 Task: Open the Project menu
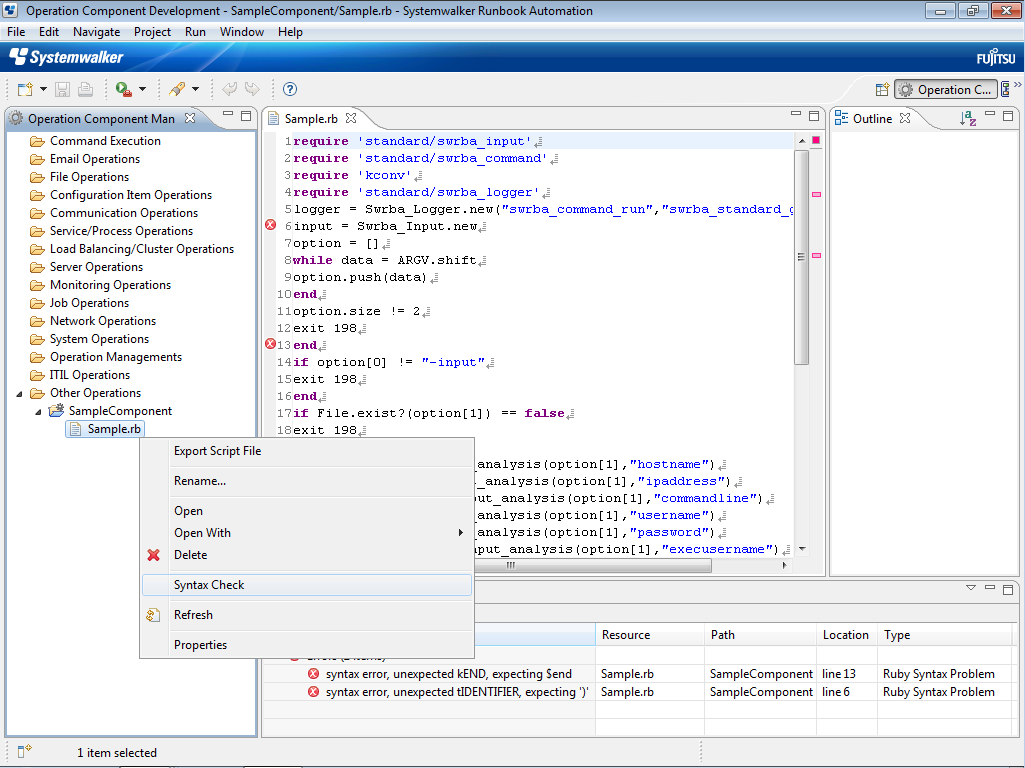[152, 32]
